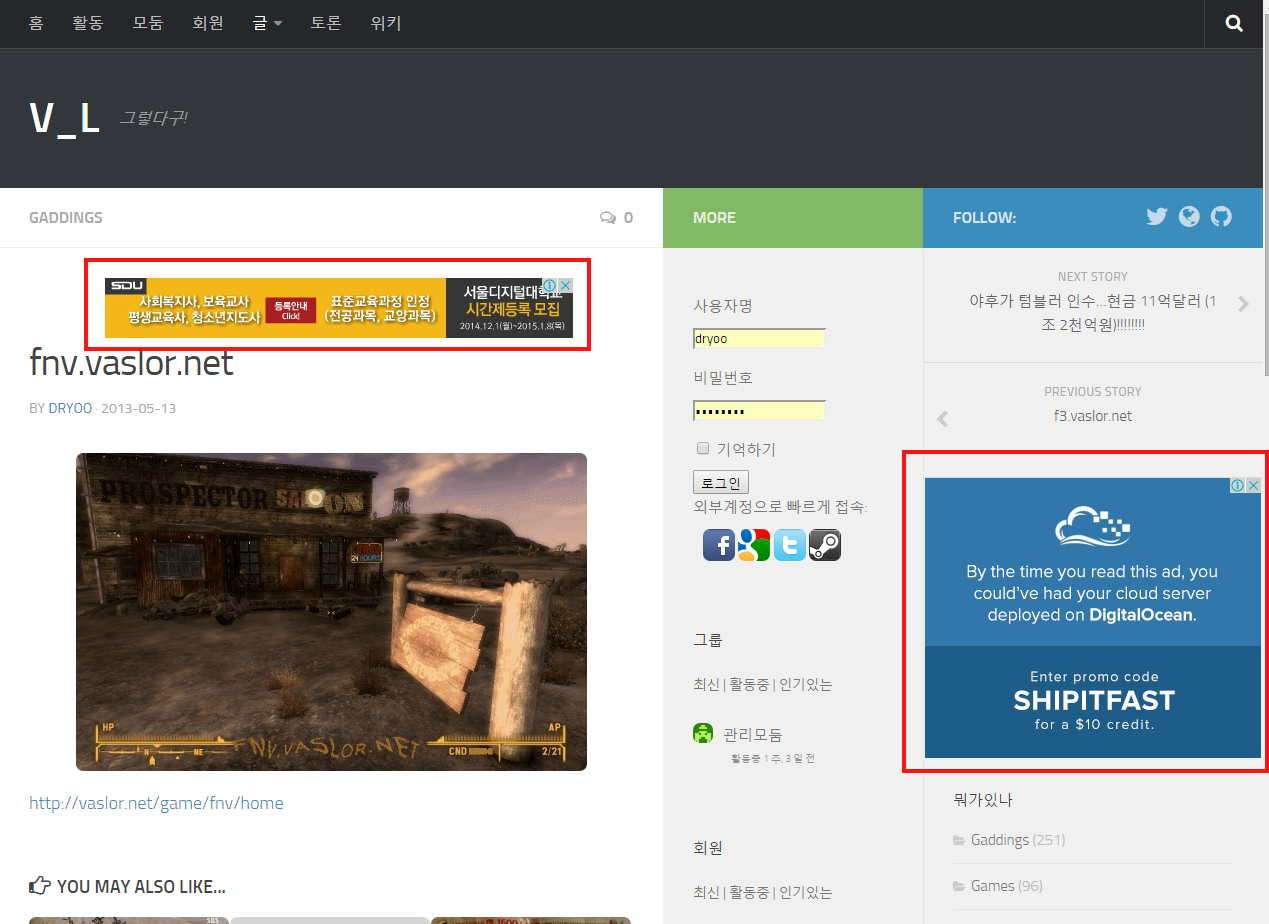
Task: Click the Prospector Saloon screenshot image
Action: 331,611
